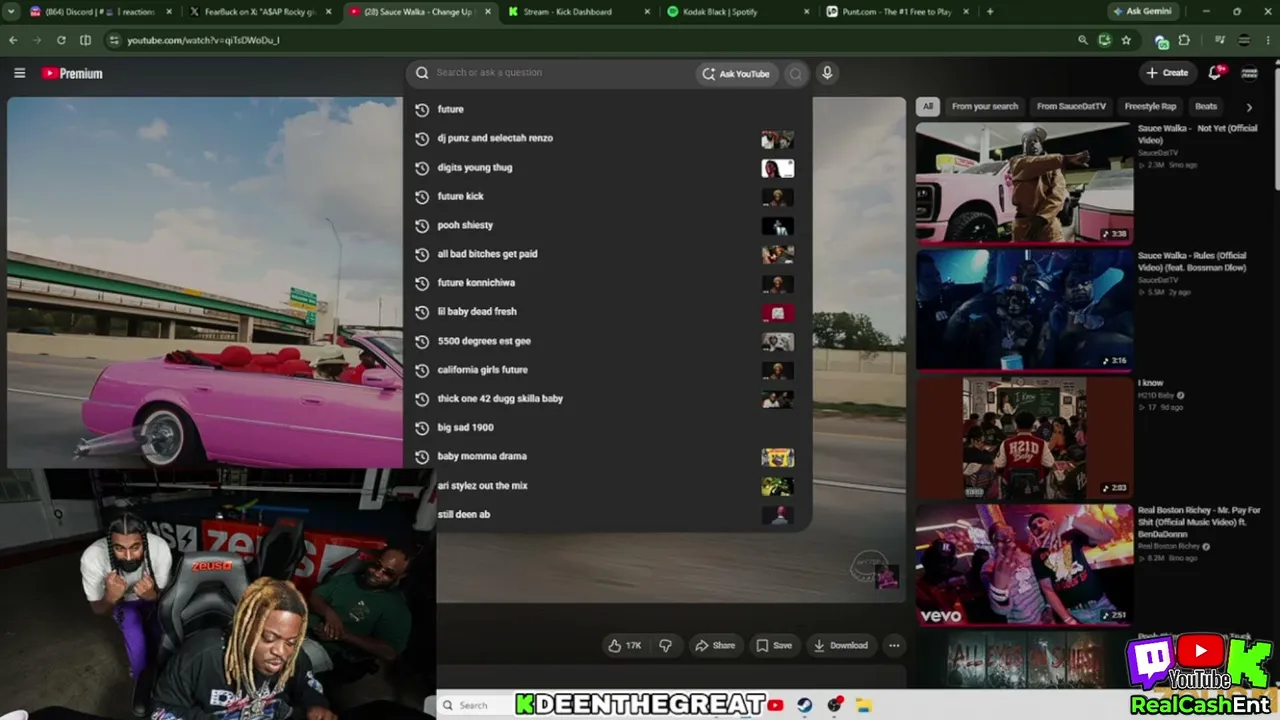1280x720 pixels.
Task: Select the 'Beats' filter chip
Action: [1206, 106]
